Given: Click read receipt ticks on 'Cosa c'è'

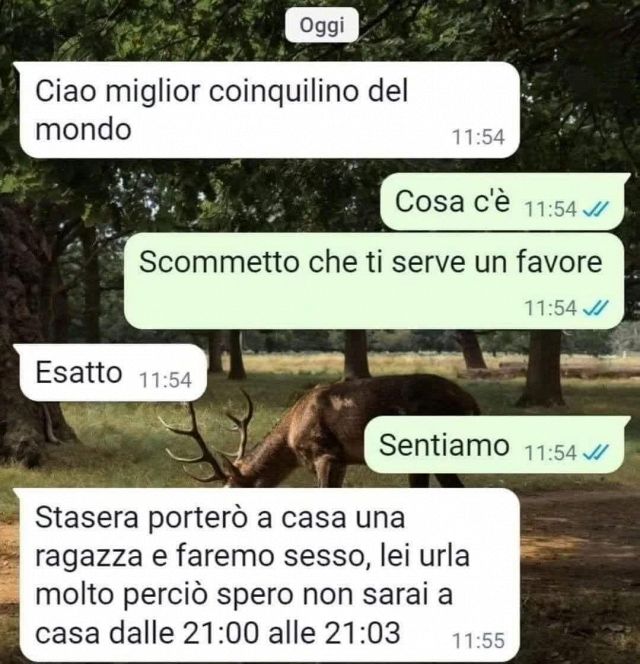Looking at the screenshot, I should [x=596, y=209].
